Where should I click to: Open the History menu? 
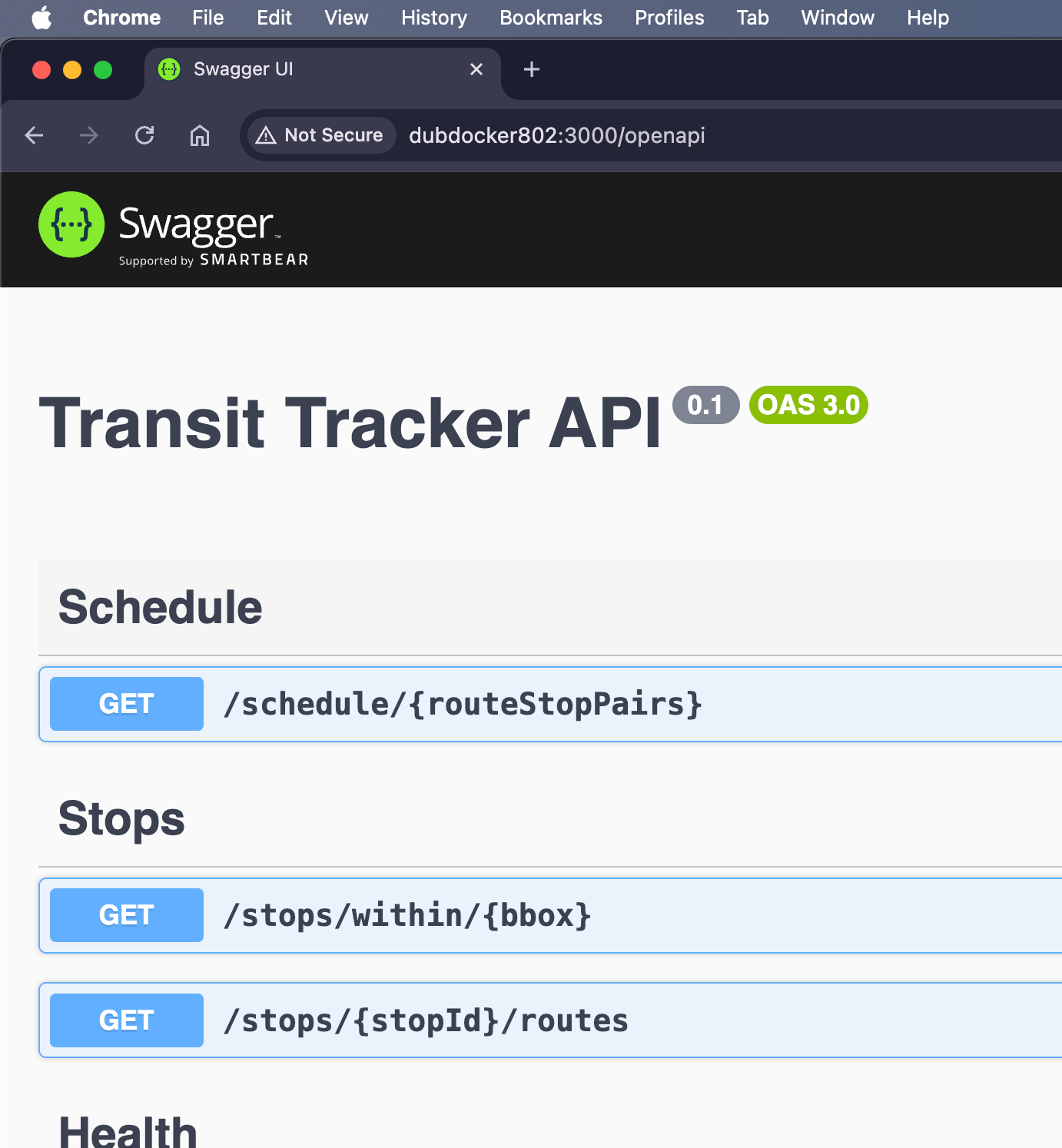pos(433,18)
